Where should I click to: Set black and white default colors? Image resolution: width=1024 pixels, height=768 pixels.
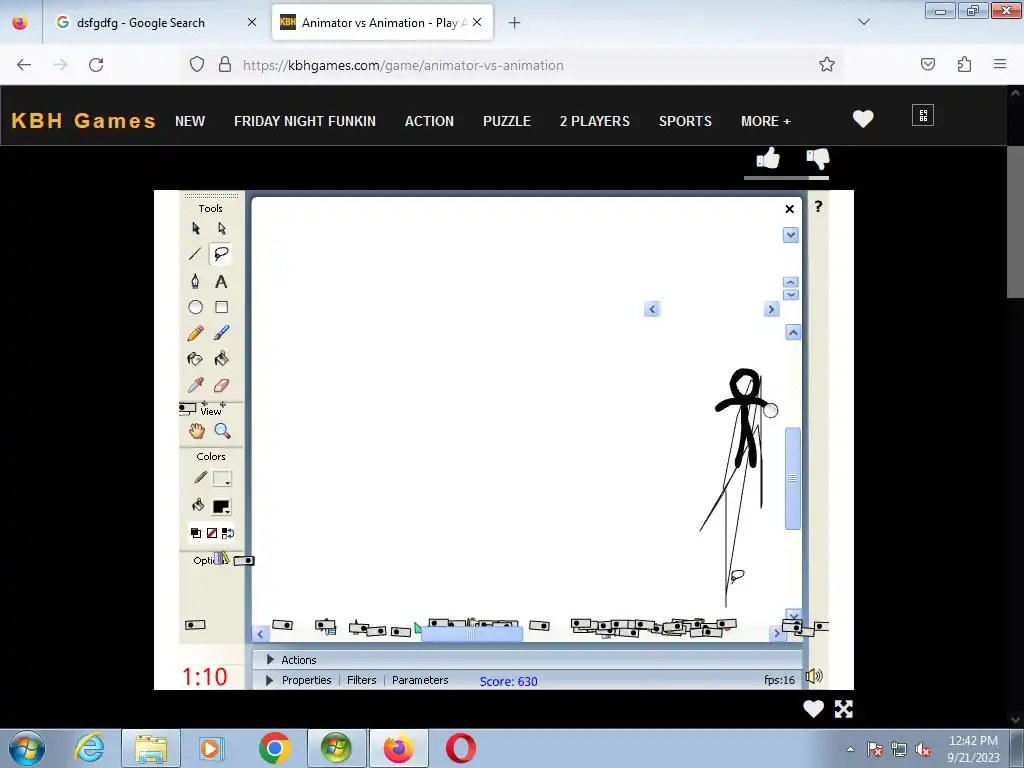pos(195,533)
